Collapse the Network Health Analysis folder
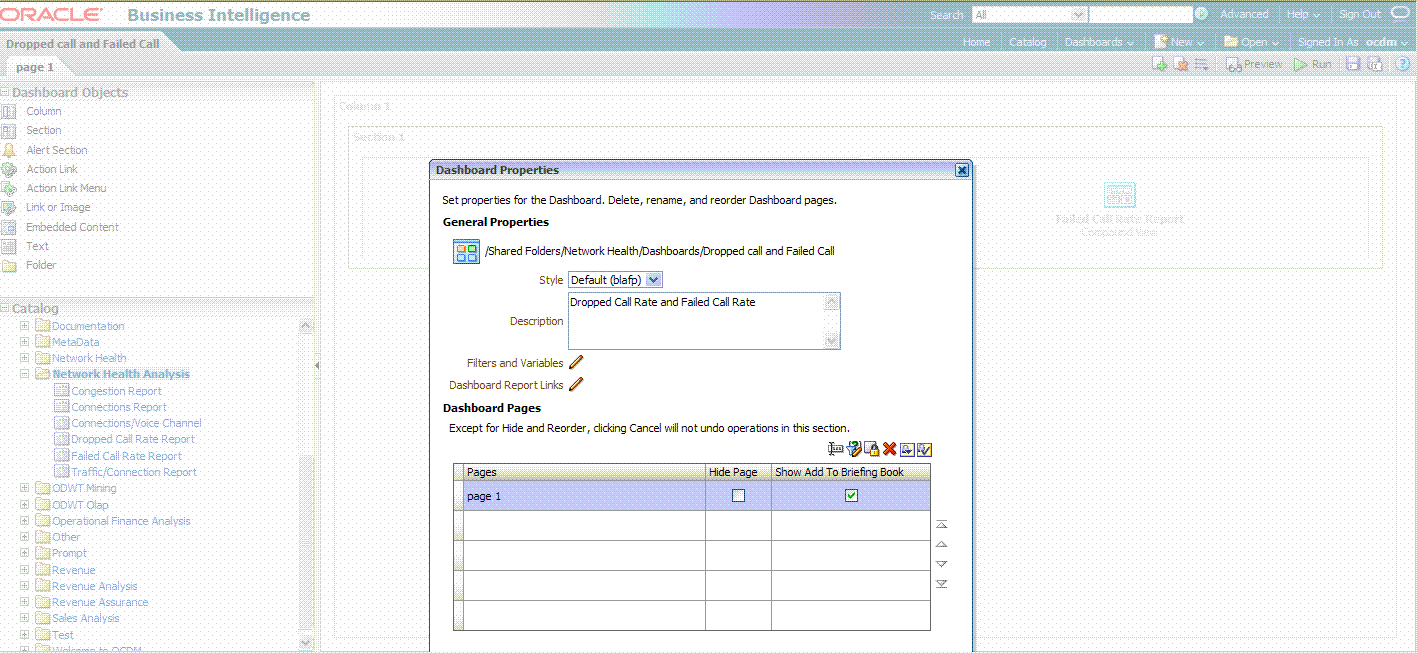 click(x=25, y=374)
